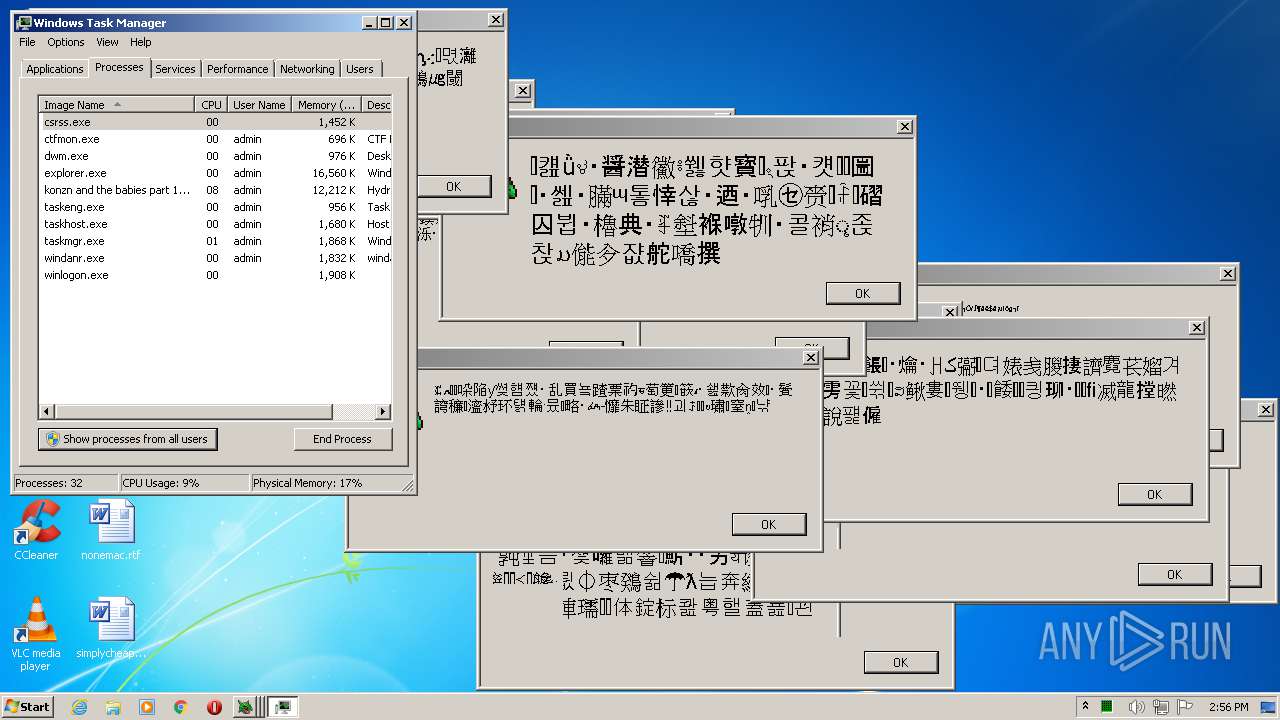The image size is (1280, 720).
Task: Launch Windows Media Player from taskbar
Action: (x=147, y=707)
